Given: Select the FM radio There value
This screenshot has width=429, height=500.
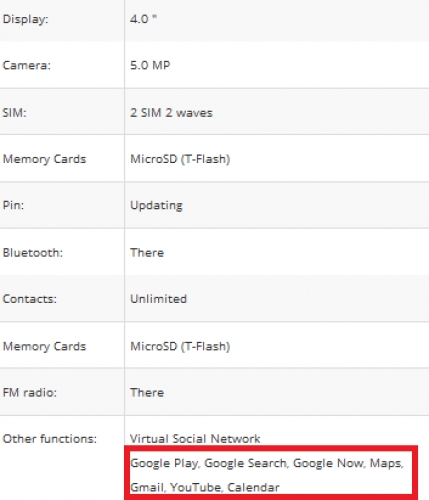Looking at the screenshot, I should (147, 392).
